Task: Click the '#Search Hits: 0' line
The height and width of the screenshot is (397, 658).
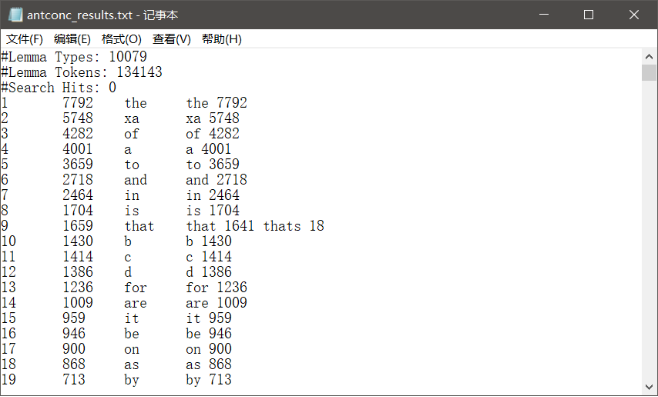Action: coord(58,87)
